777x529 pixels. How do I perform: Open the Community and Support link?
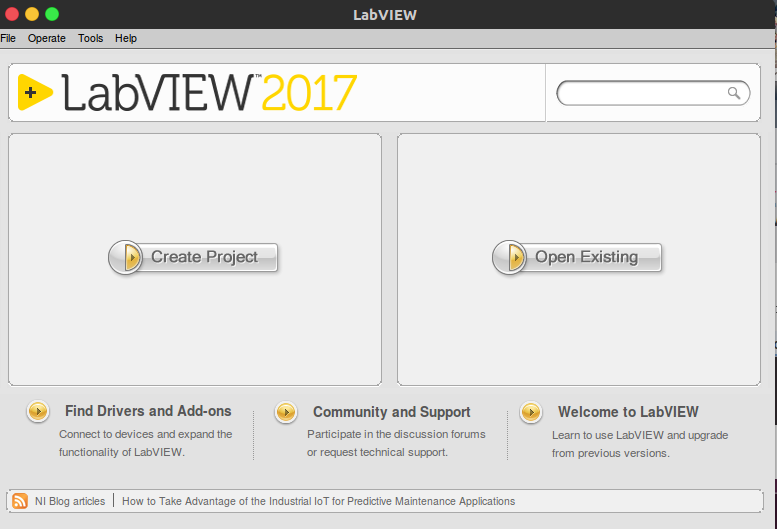[x=391, y=412]
